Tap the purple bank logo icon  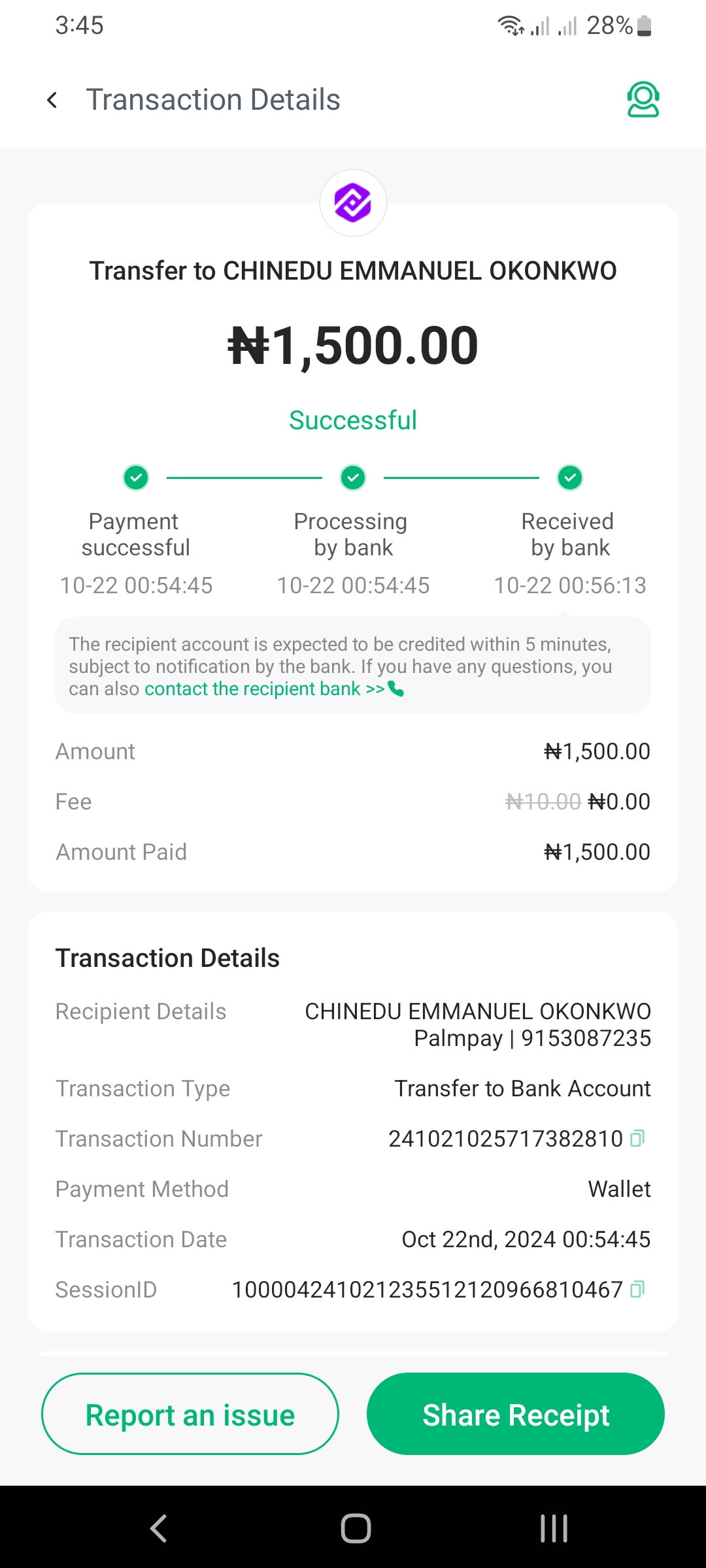point(353,203)
